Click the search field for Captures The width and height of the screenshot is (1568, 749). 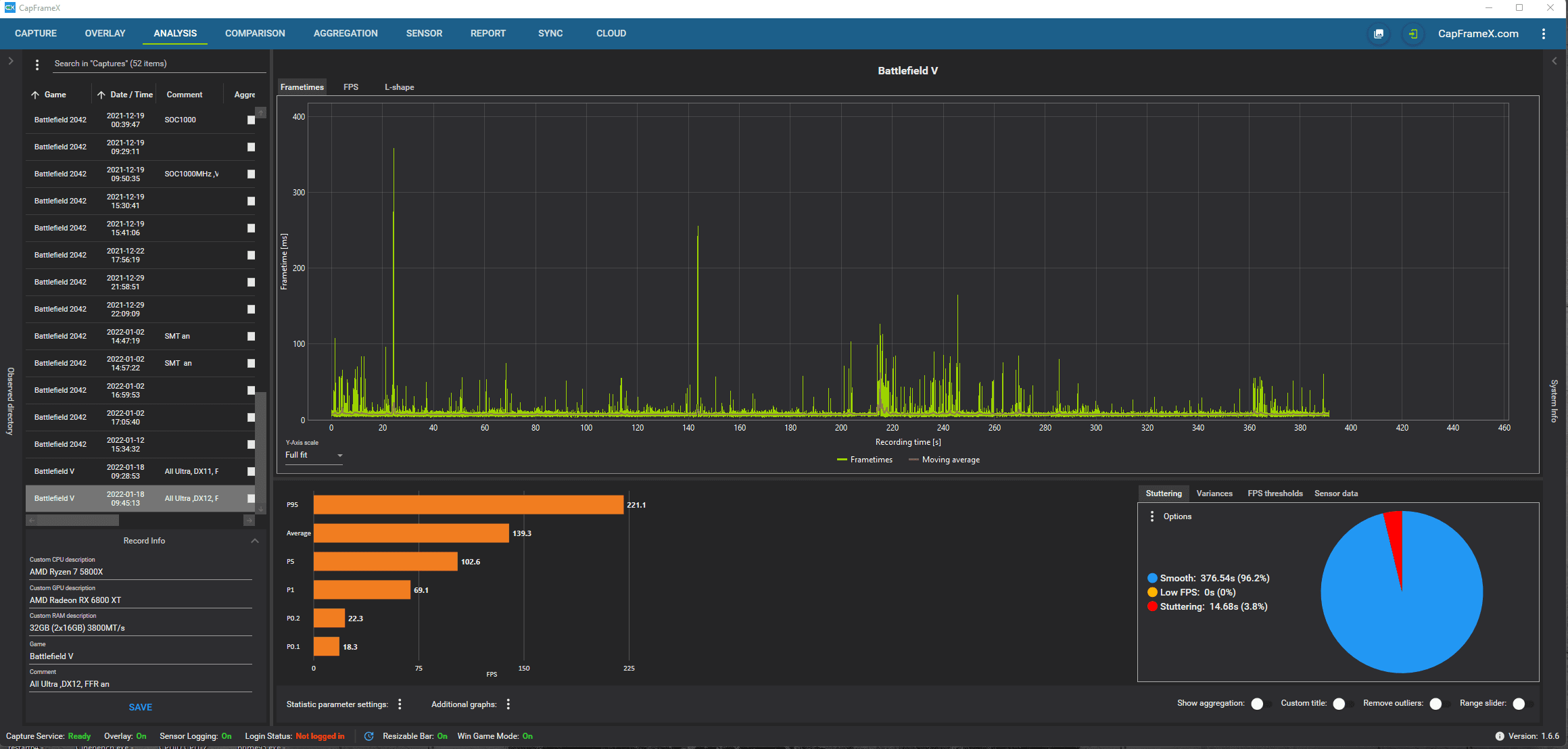coord(159,64)
